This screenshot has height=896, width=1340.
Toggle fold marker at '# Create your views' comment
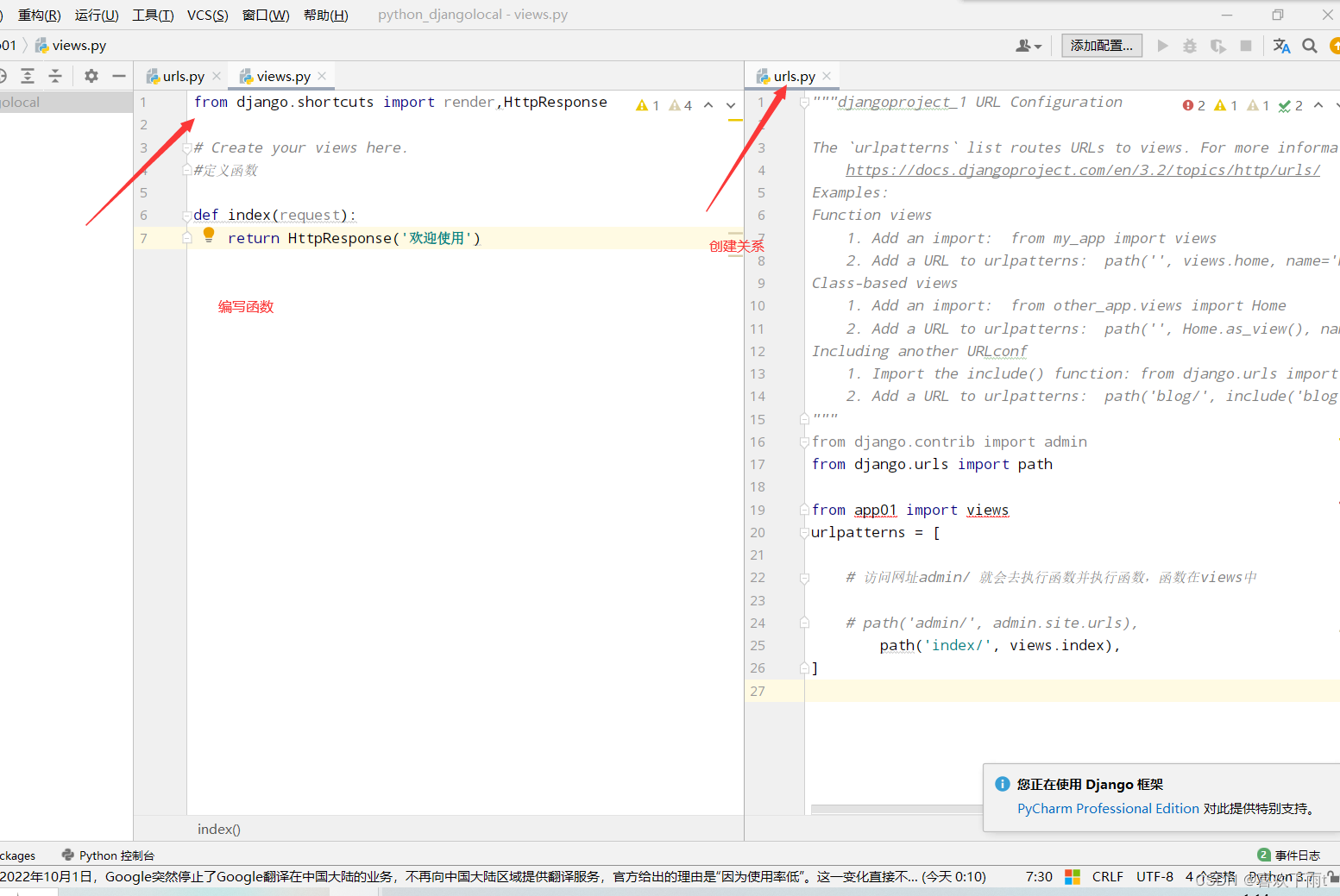[x=186, y=148]
